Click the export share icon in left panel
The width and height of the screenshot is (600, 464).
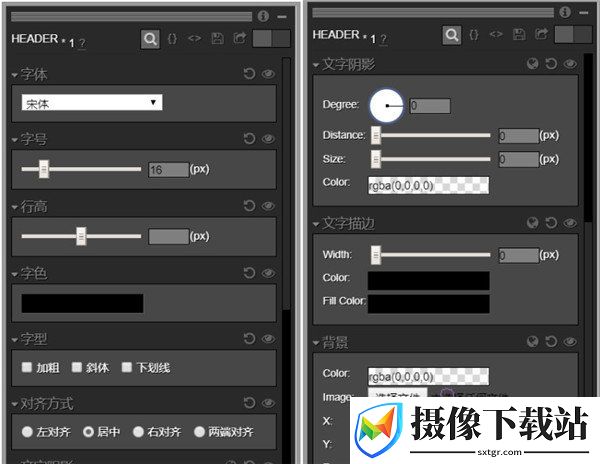240,38
